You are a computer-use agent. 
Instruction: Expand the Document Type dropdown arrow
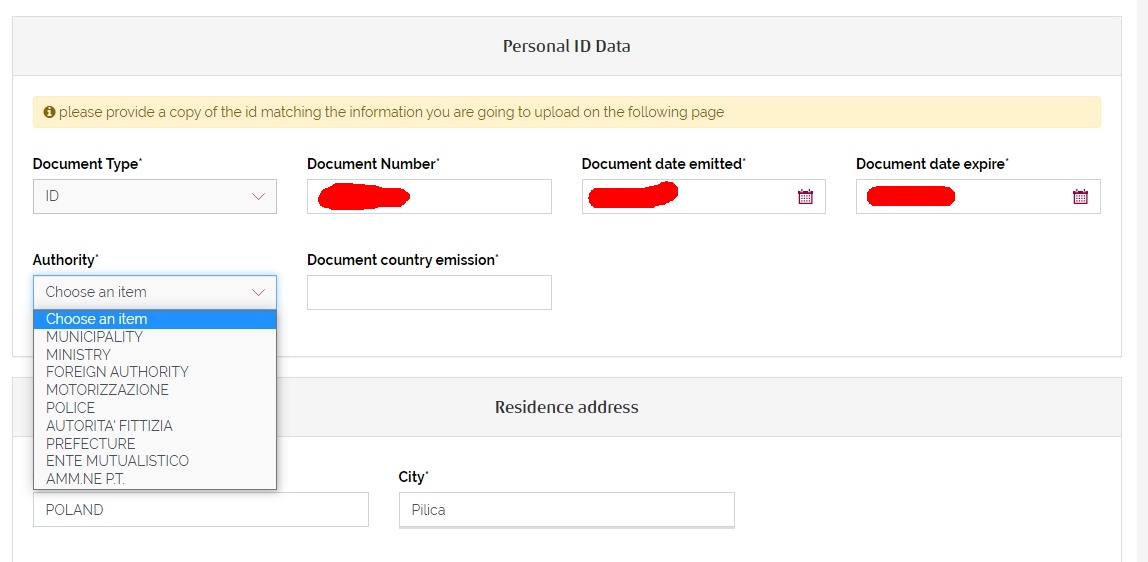pyautogui.click(x=258, y=196)
